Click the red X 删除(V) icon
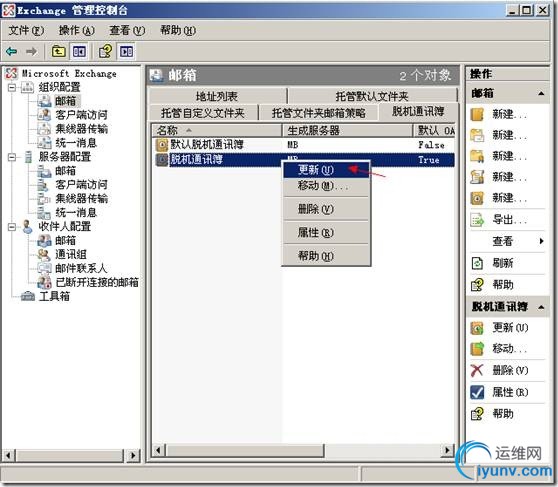The width and height of the screenshot is (558, 487). coord(477,370)
